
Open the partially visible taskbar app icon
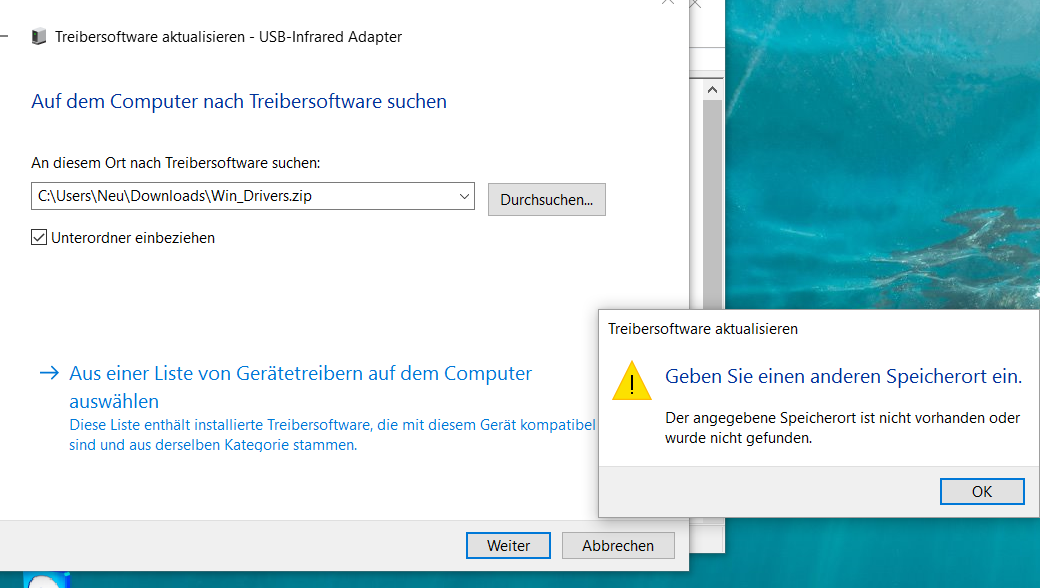click(x=46, y=580)
